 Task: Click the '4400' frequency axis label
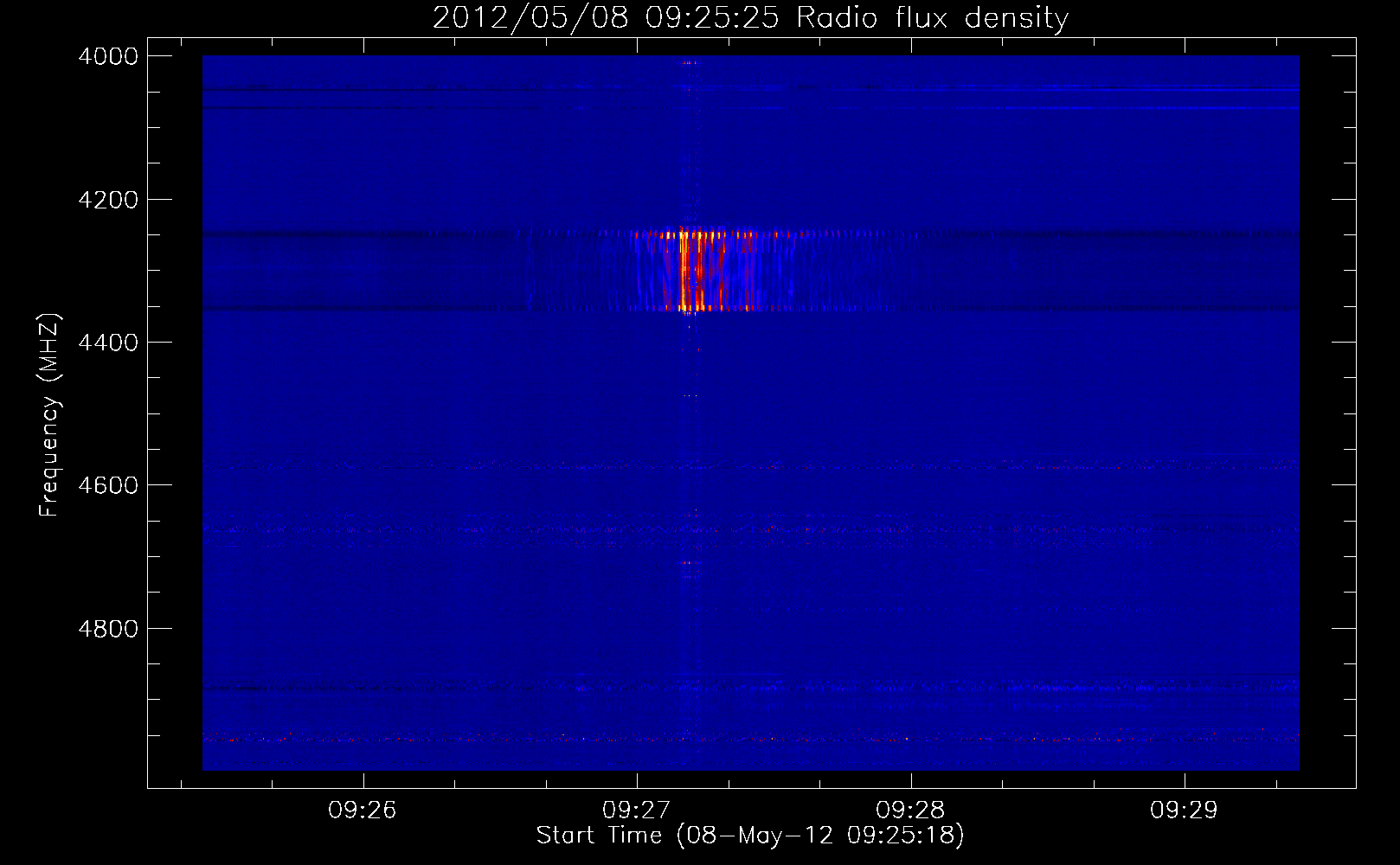(x=108, y=343)
